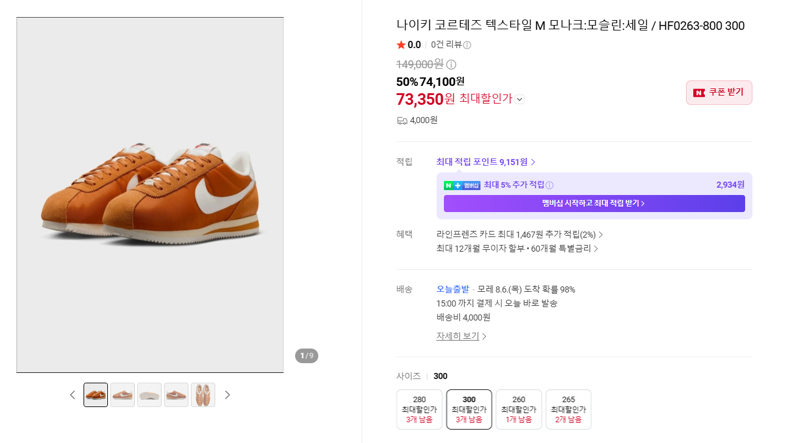Click the 쿠폰 받기 button
The width and height of the screenshot is (800, 443).
coord(719,92)
